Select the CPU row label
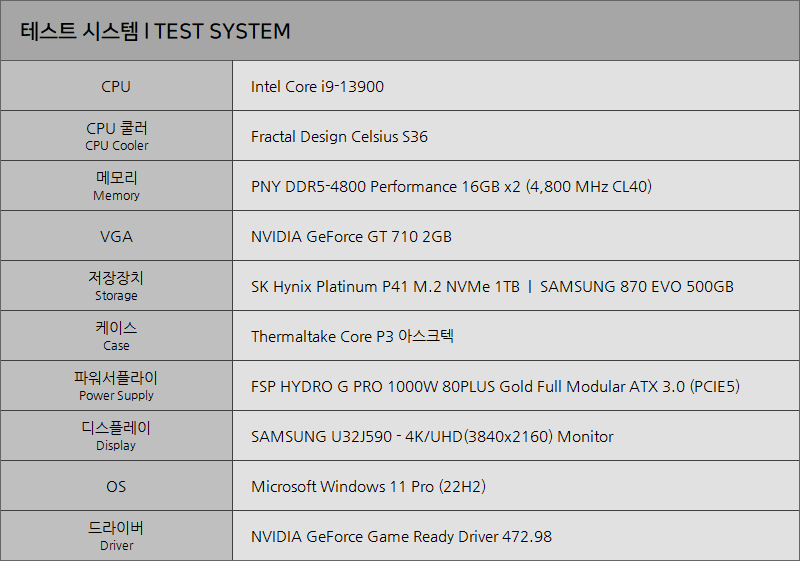The image size is (800, 561). coord(116,86)
